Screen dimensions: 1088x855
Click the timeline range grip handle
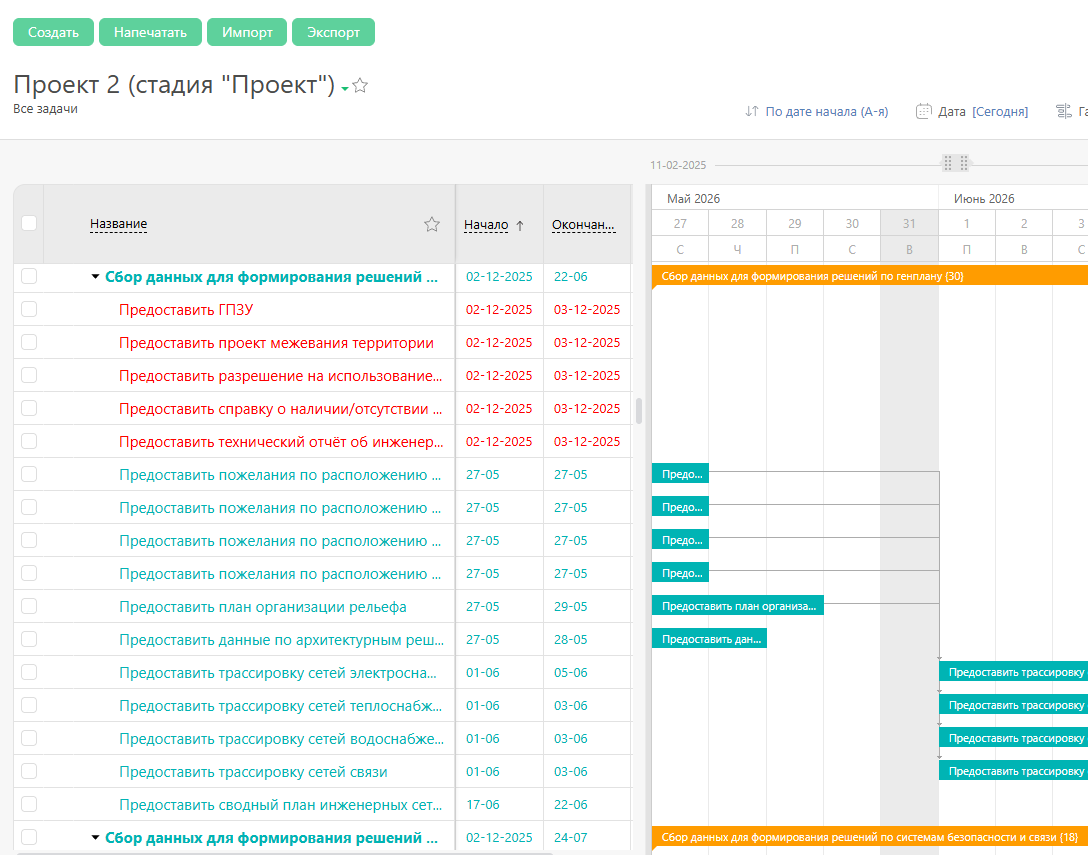955,163
